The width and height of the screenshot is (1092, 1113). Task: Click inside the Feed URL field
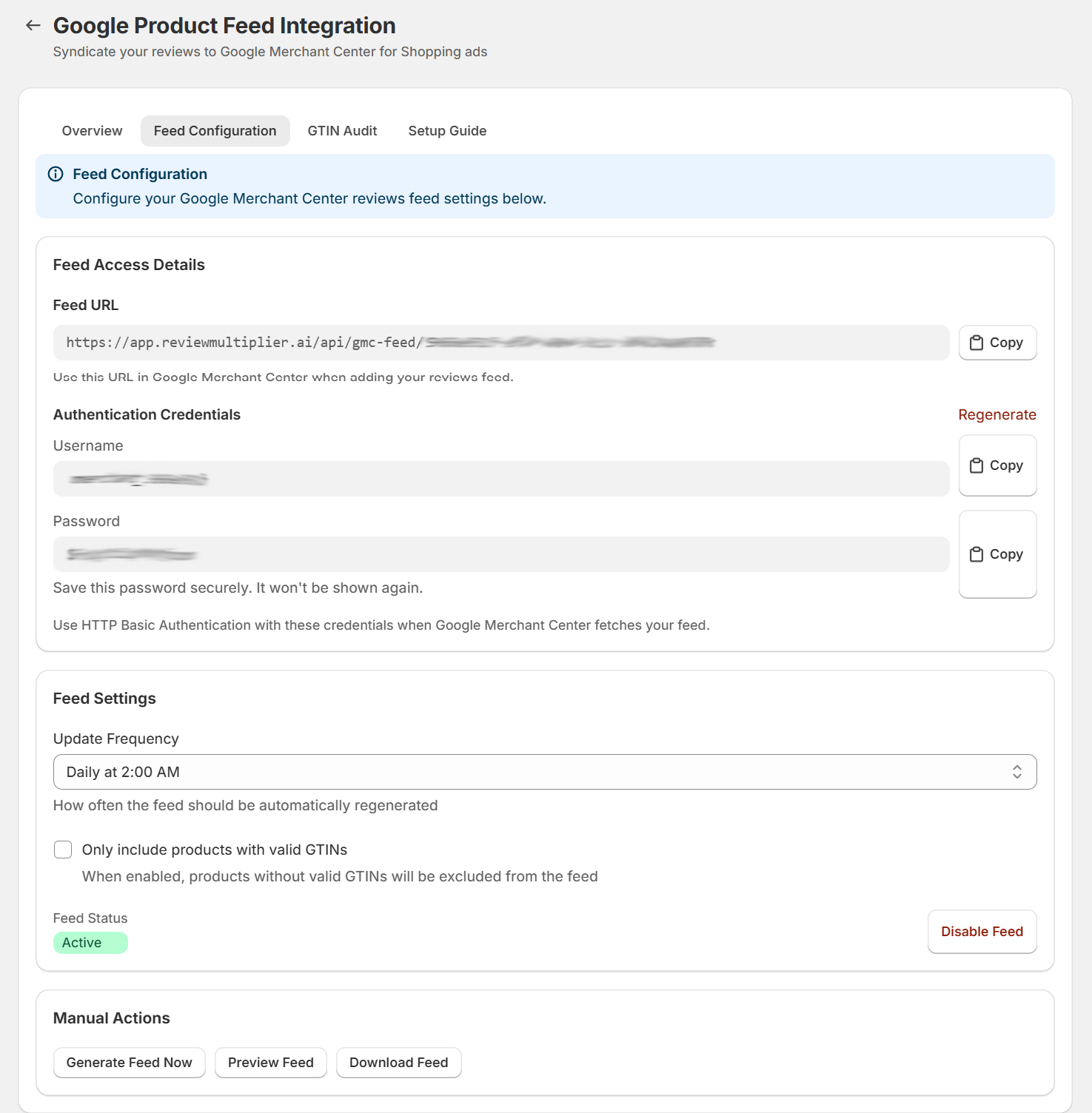pyautogui.click(x=500, y=342)
